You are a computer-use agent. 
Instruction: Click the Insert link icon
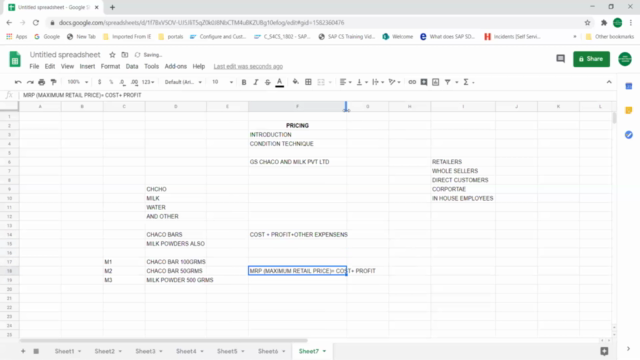pos(412,82)
